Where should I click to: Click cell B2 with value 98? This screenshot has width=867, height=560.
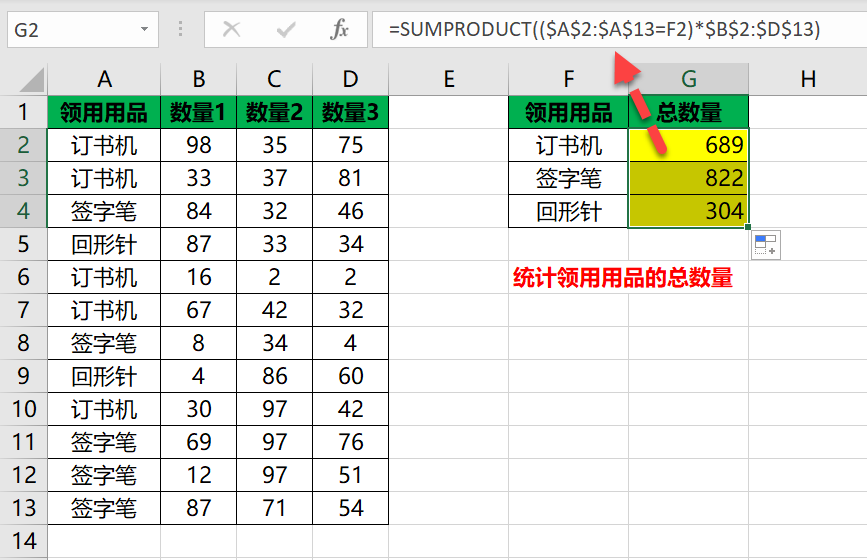point(199,145)
